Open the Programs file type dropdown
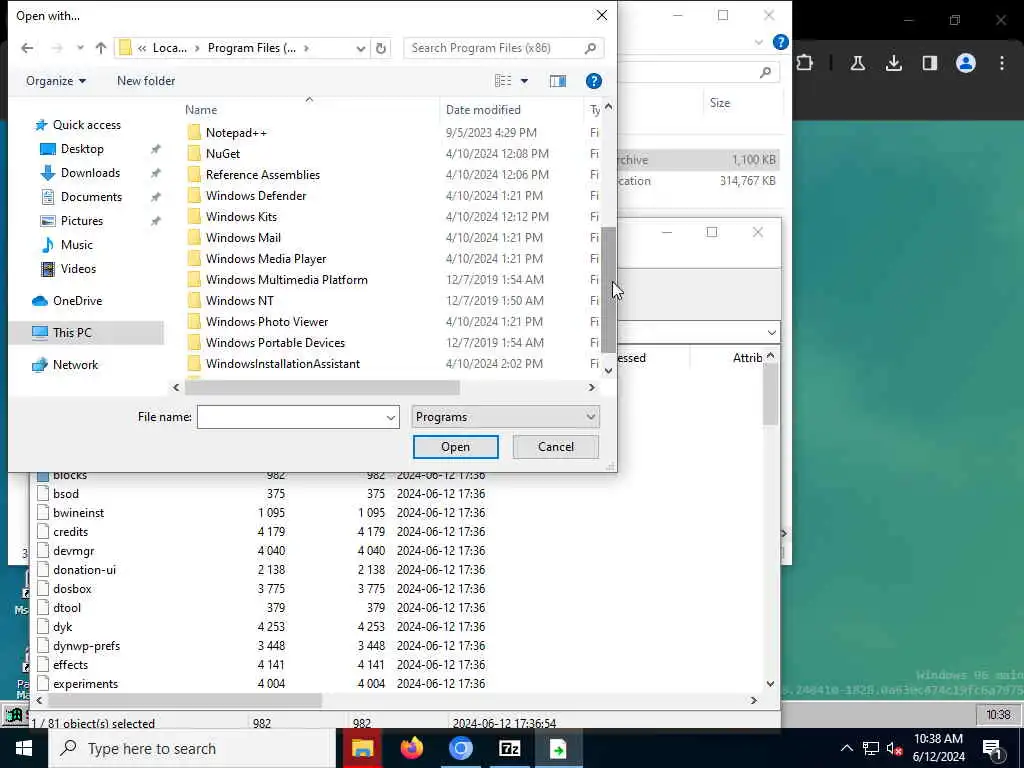Viewport: 1024px width, 768px height. (x=505, y=417)
